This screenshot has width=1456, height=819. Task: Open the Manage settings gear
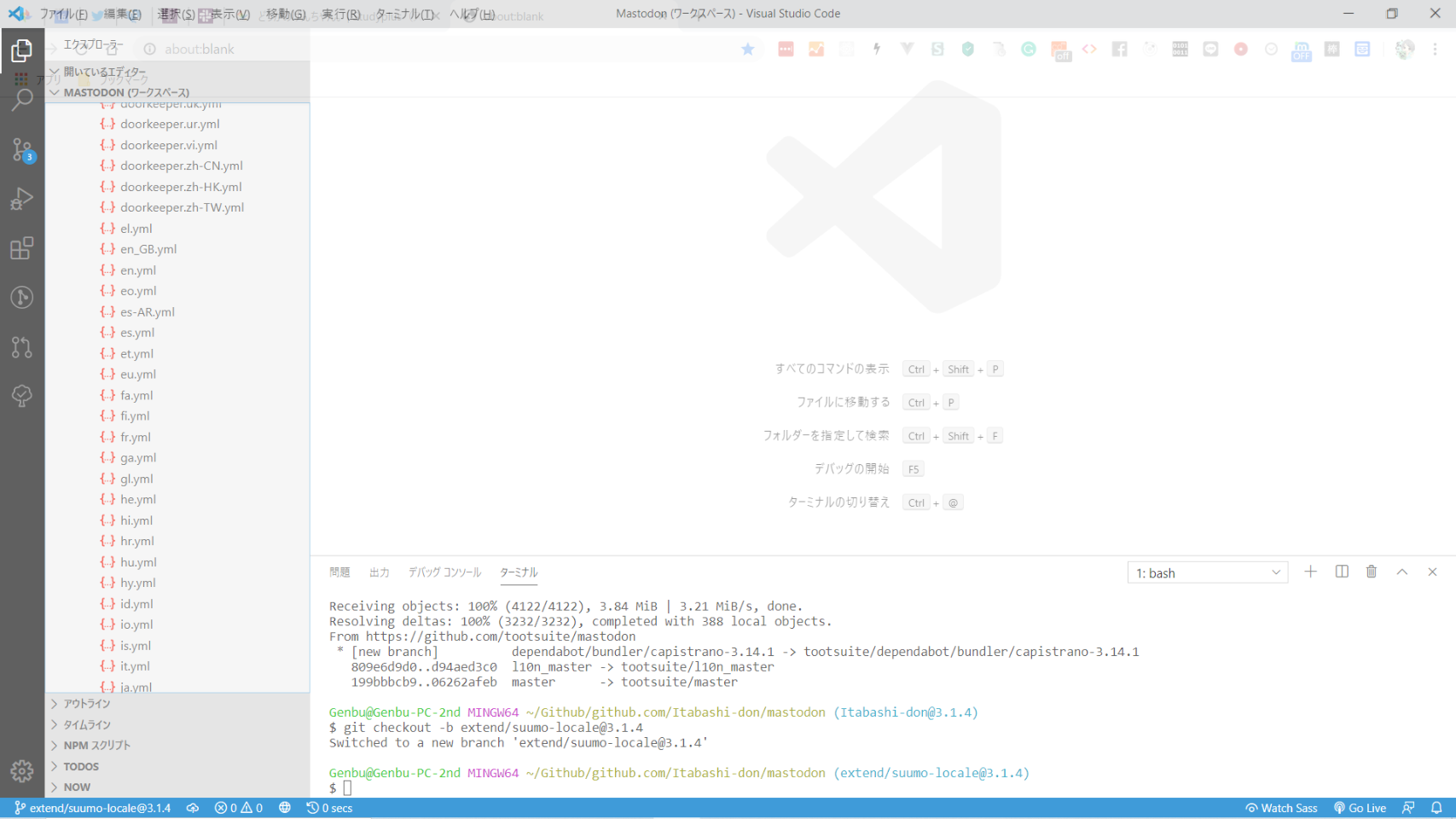coord(22,771)
